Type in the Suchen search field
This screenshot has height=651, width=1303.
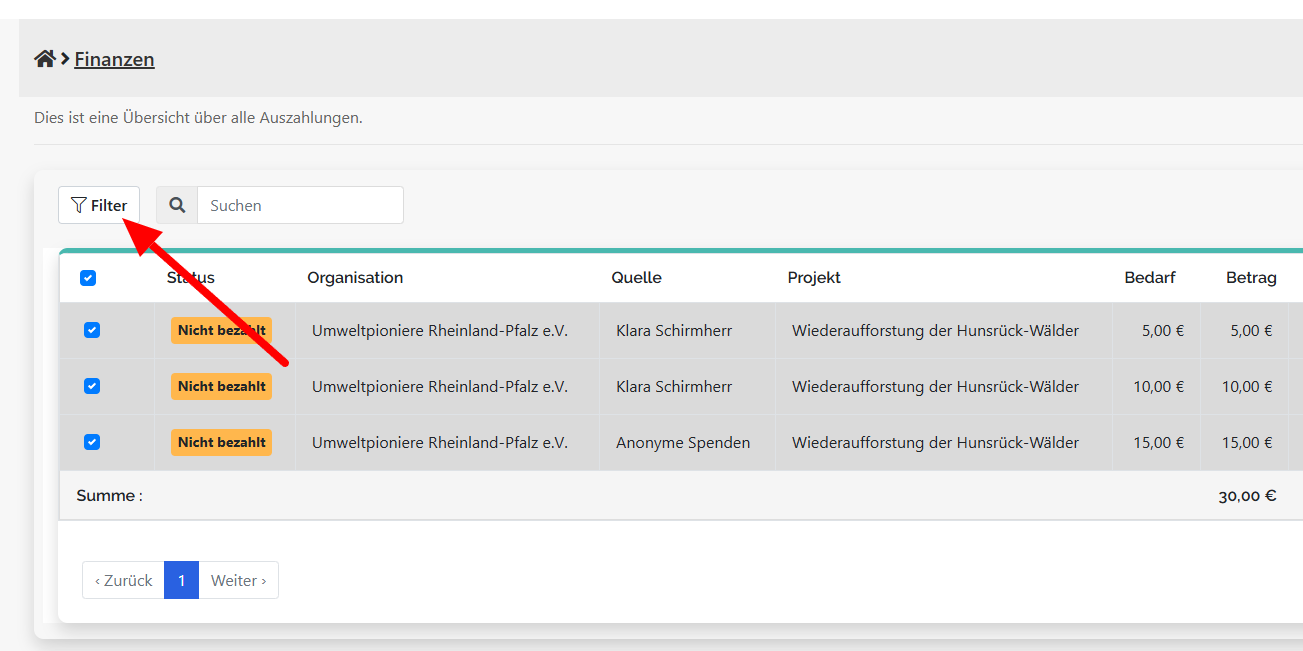(x=300, y=205)
